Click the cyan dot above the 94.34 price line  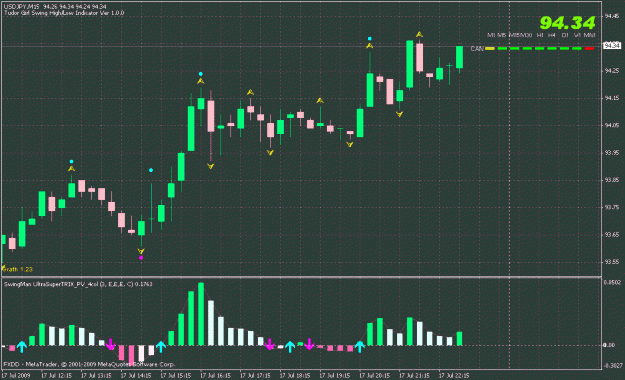coord(370,39)
